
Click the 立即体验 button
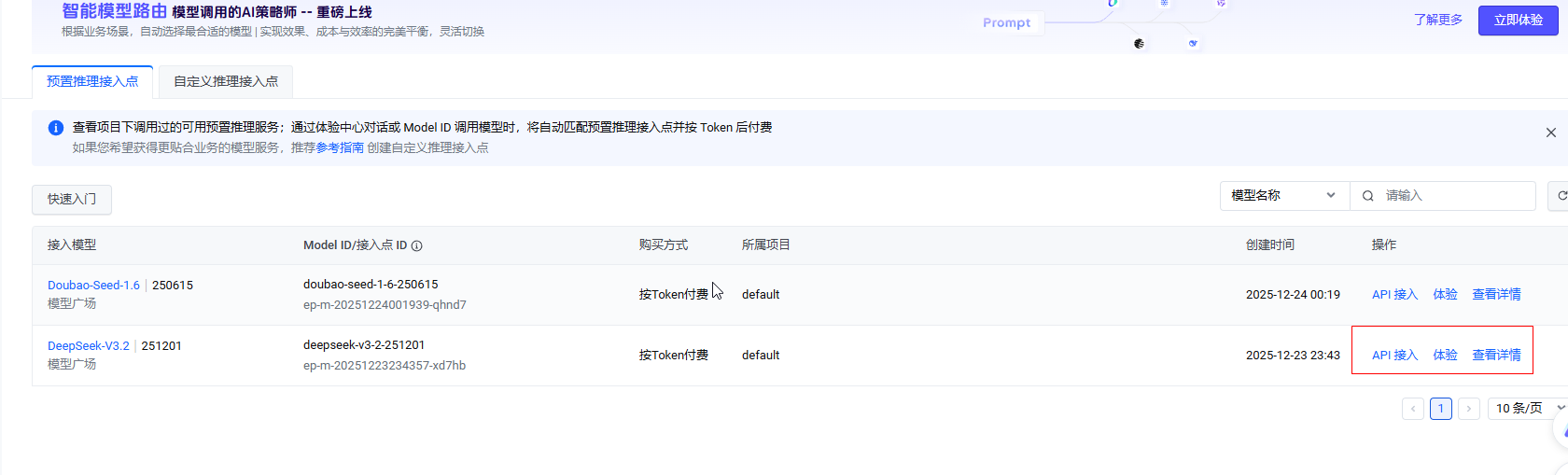point(1518,20)
